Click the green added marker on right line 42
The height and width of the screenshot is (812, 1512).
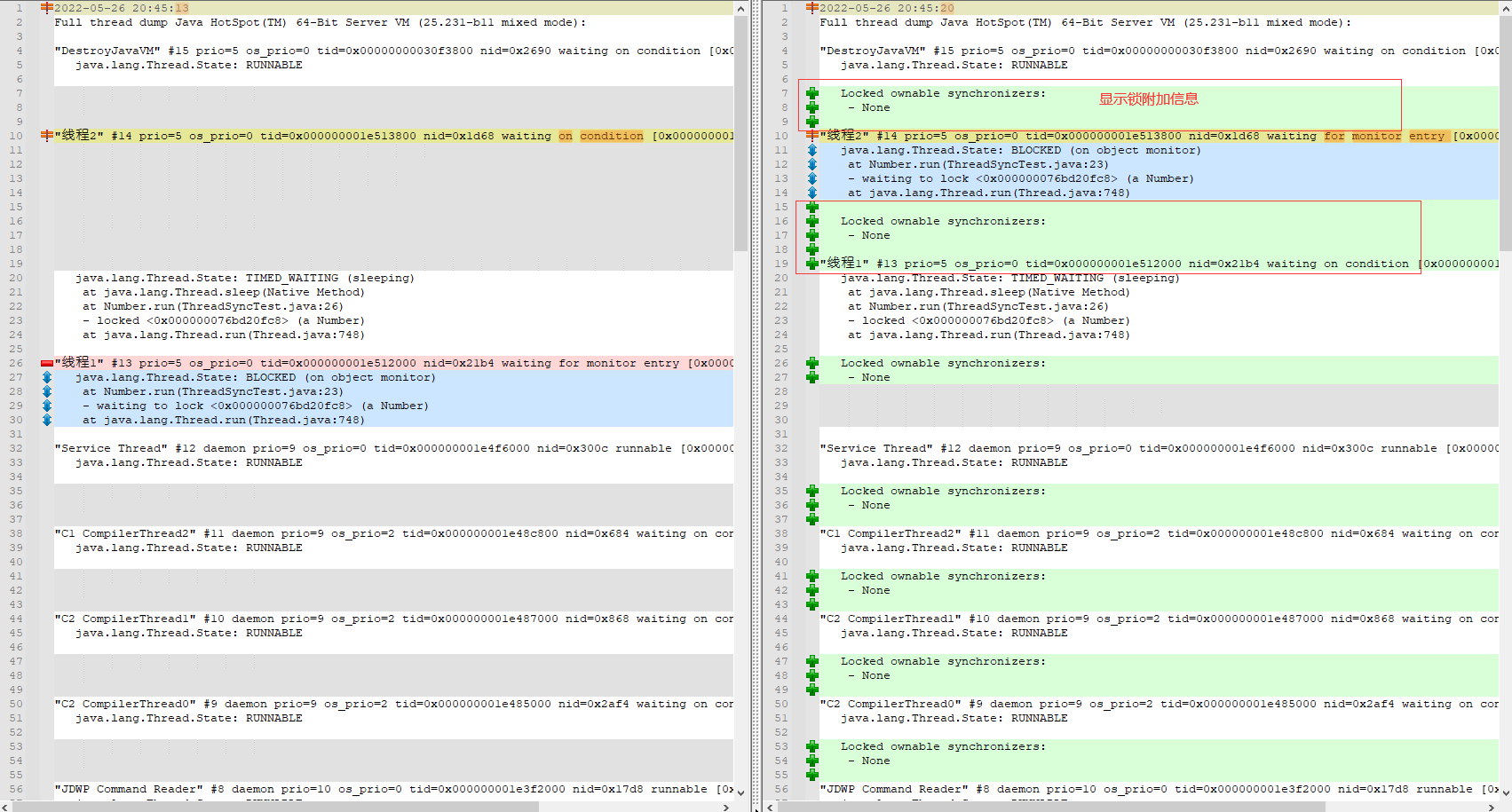(x=812, y=590)
